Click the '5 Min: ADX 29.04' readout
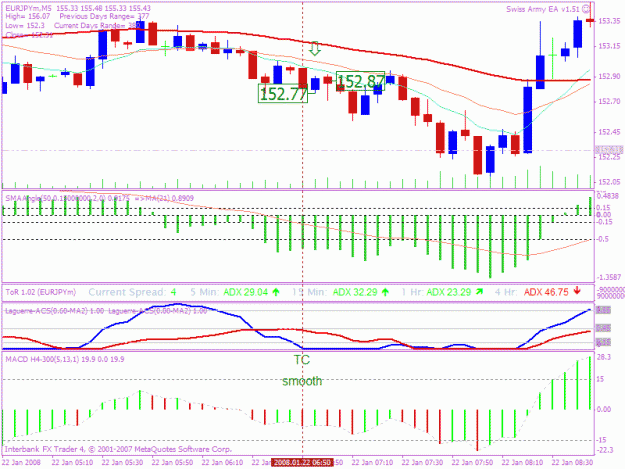Screen dimensions: 625x469 pos(229,292)
